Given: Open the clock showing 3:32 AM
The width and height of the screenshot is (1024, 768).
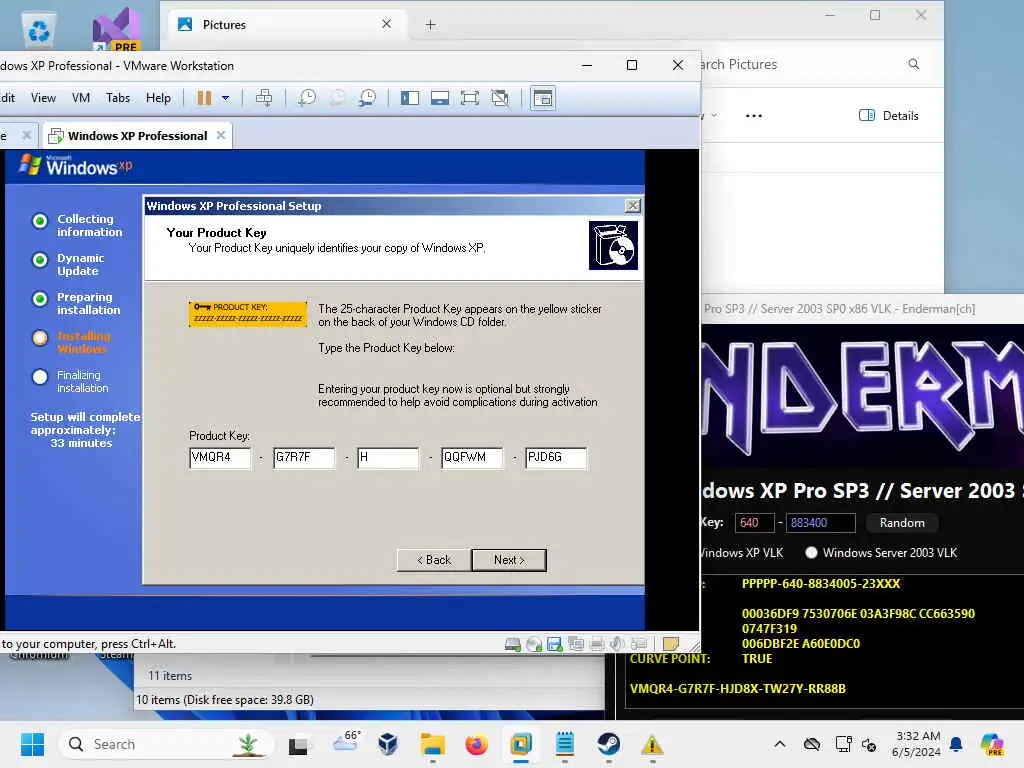Looking at the screenshot, I should point(916,744).
